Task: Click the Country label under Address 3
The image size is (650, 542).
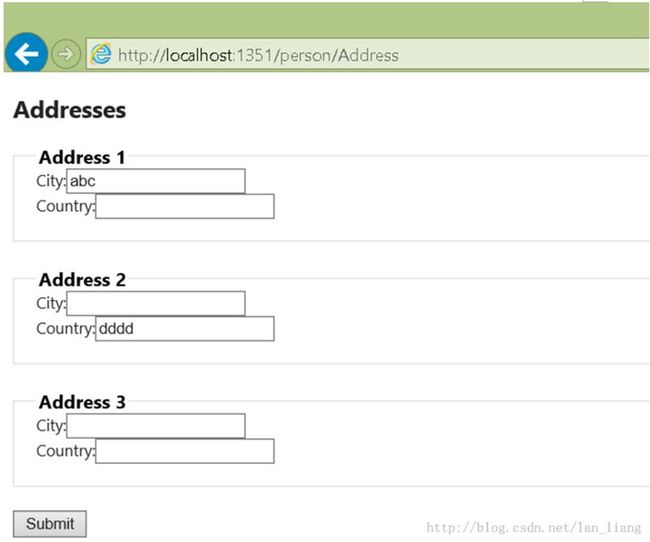Action: (65, 451)
